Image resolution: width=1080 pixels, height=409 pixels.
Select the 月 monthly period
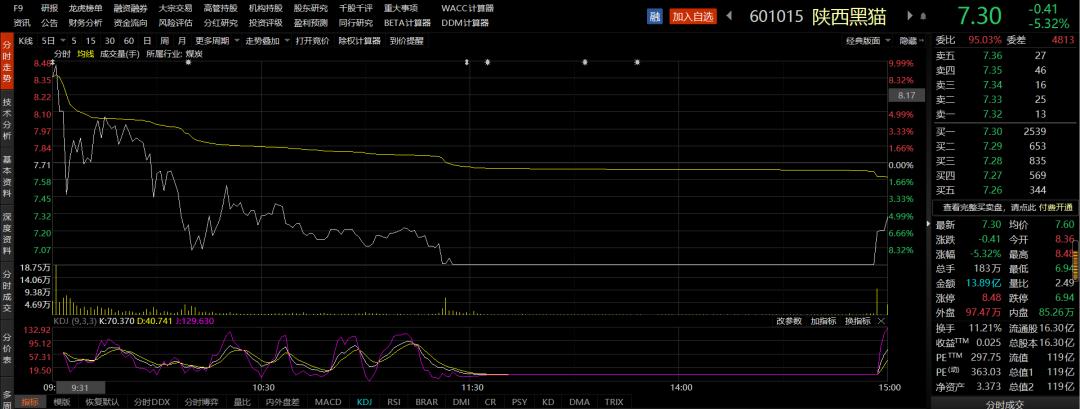tap(183, 41)
